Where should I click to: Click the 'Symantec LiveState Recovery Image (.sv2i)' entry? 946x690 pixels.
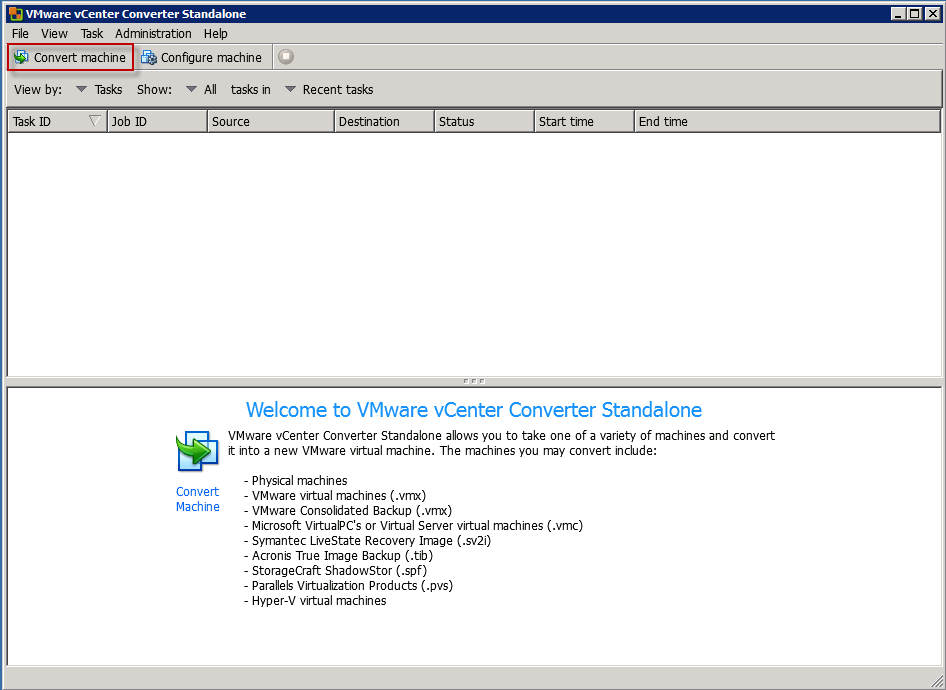(371, 540)
